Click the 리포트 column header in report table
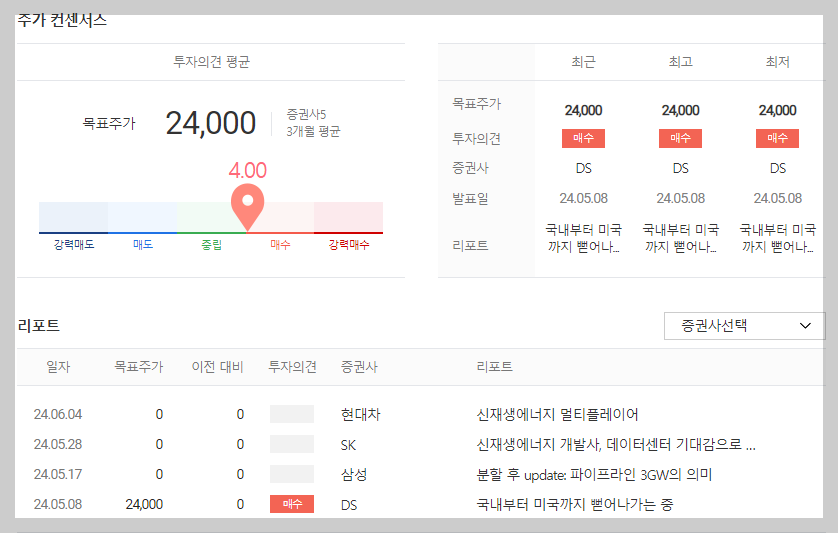The image size is (838, 533). (x=494, y=367)
